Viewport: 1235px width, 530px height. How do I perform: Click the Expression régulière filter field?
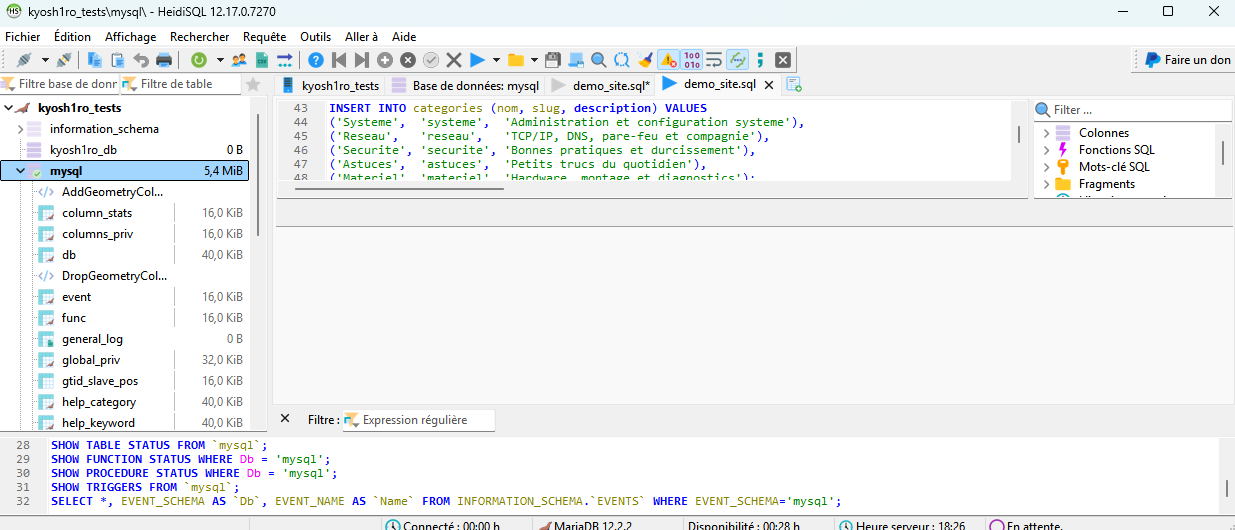[x=418, y=420]
